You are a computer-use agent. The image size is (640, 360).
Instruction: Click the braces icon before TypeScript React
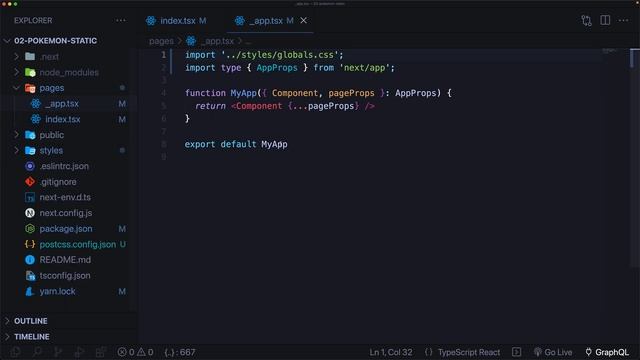(428, 352)
